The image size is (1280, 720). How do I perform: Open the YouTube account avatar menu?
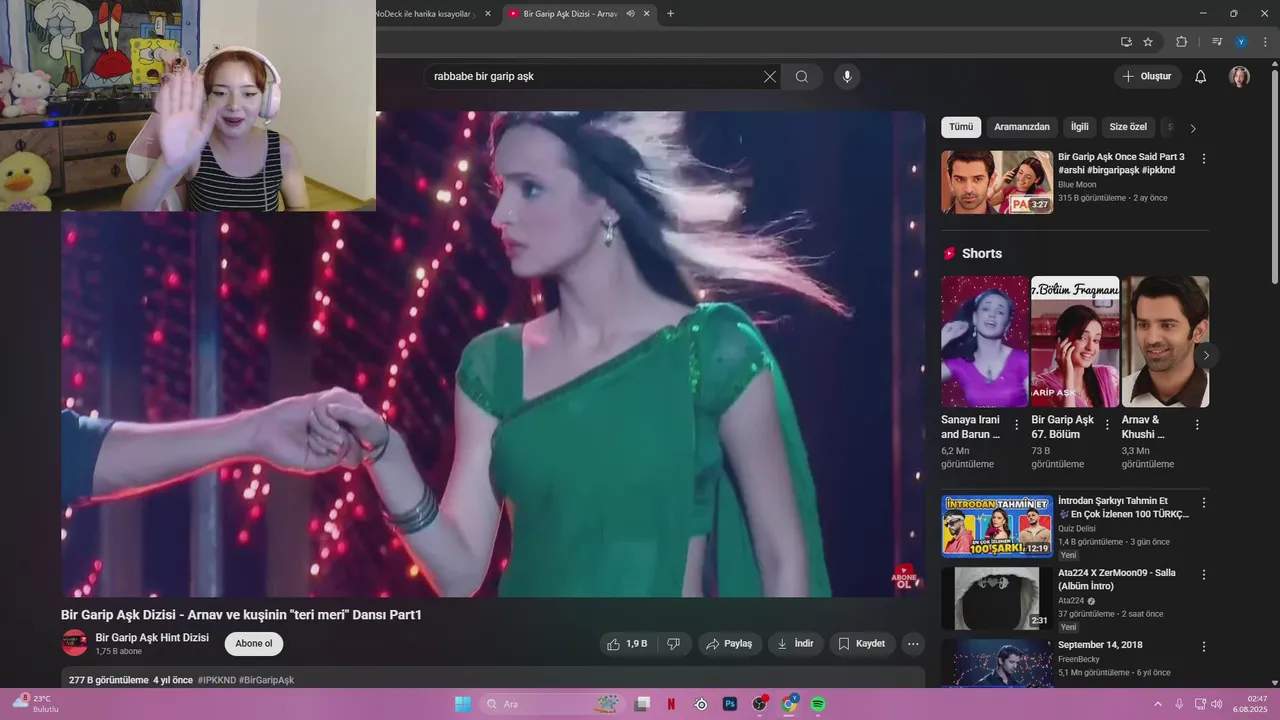1239,77
